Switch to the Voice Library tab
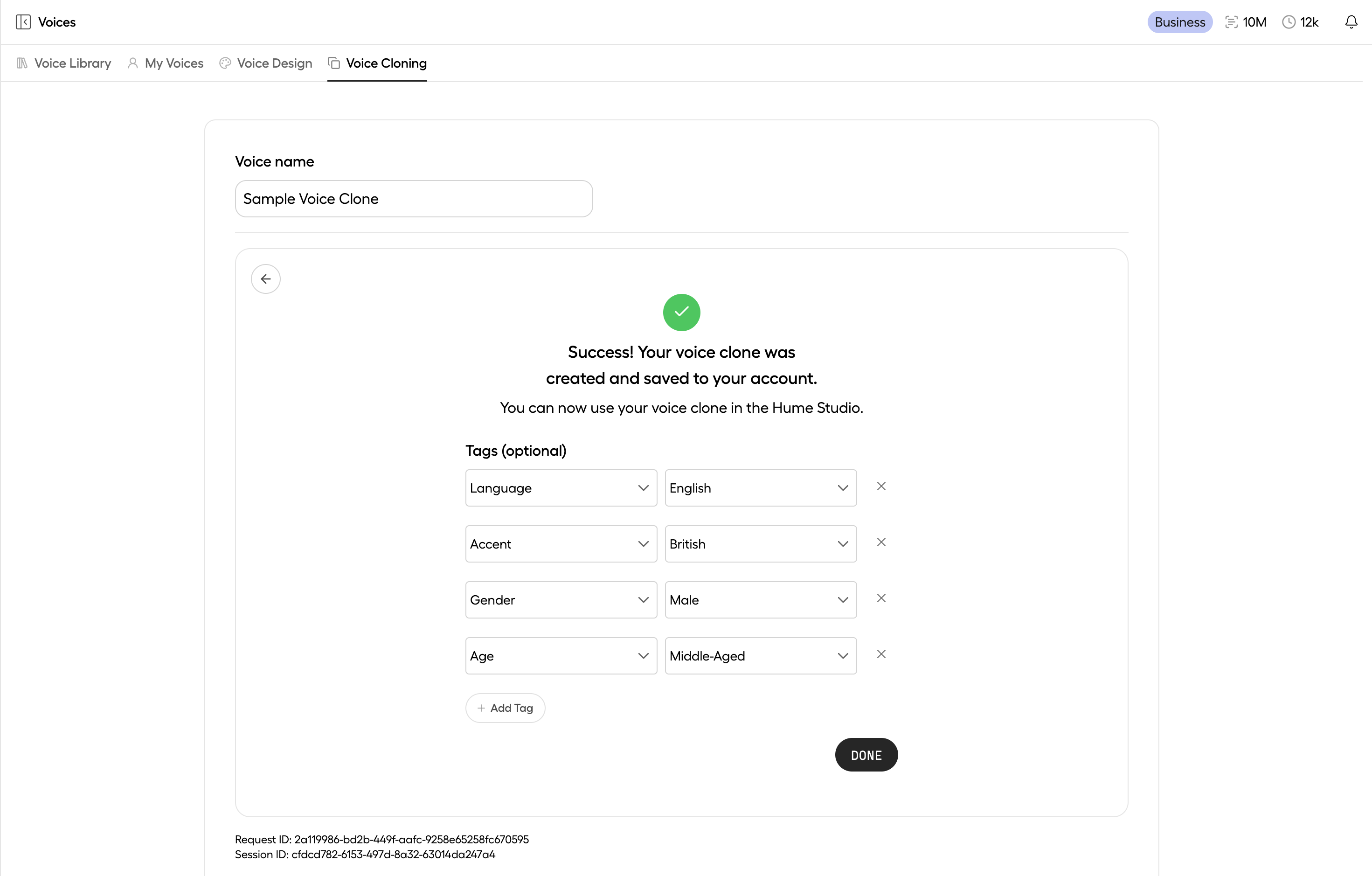 coord(64,63)
